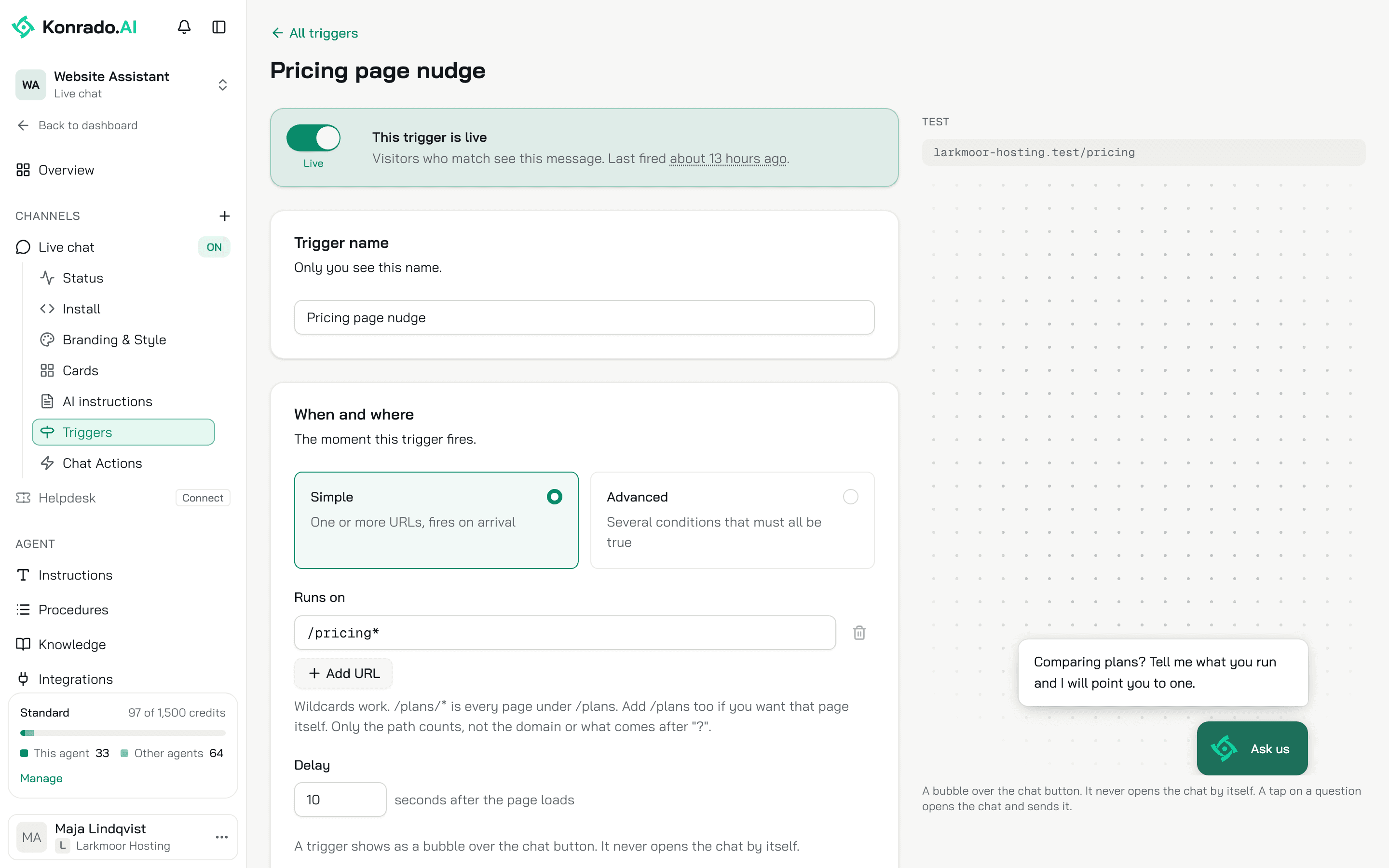Click the Ask us chat button

click(x=1252, y=748)
